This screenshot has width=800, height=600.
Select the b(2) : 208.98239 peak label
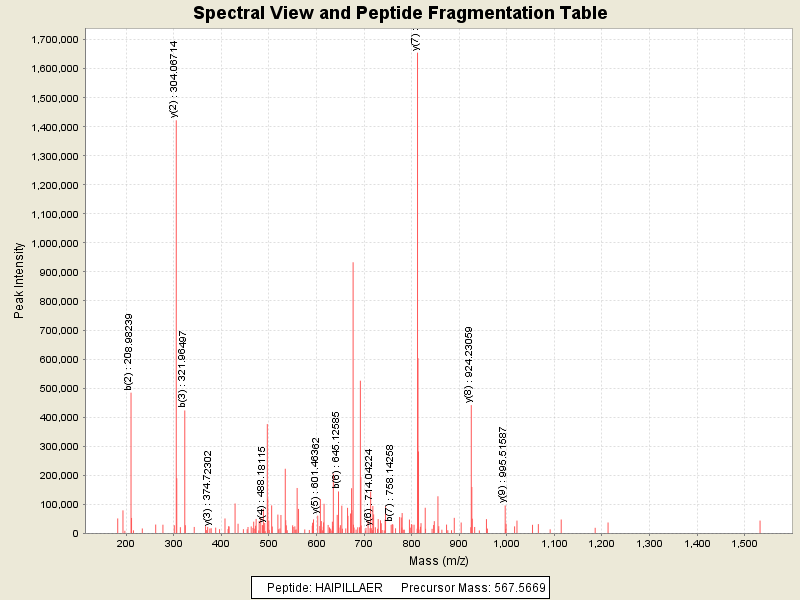click(x=129, y=351)
